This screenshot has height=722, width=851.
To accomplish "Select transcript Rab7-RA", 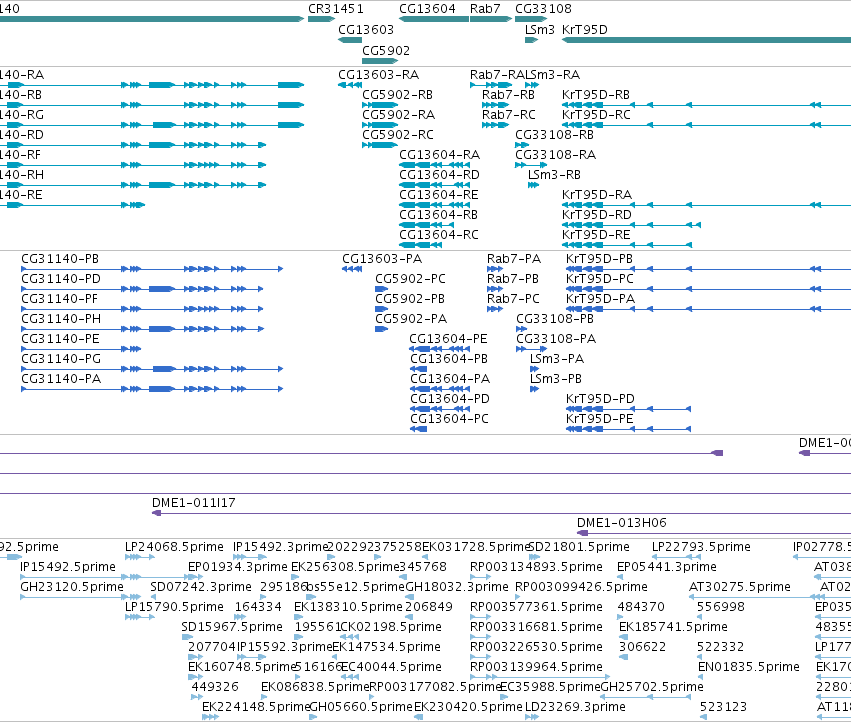I will click(491, 85).
